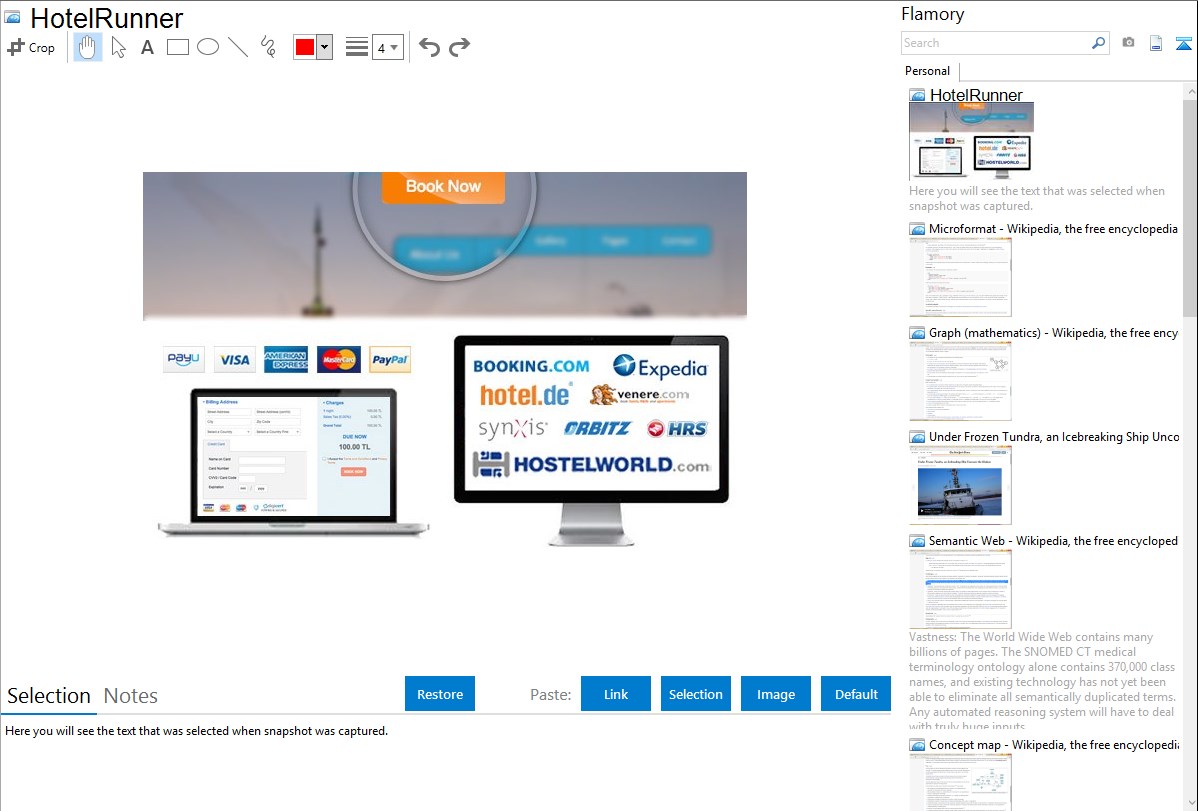Pick the ellipse shape tool

coord(208,47)
